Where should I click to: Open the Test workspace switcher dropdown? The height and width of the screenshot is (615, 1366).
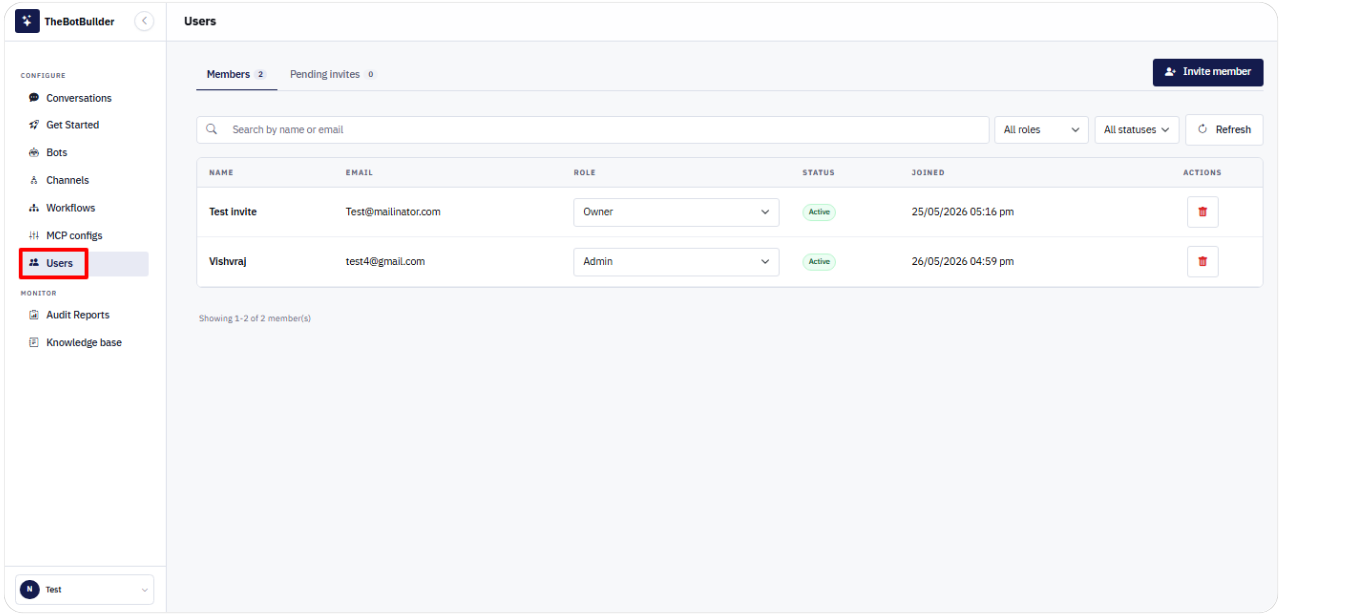(85, 589)
